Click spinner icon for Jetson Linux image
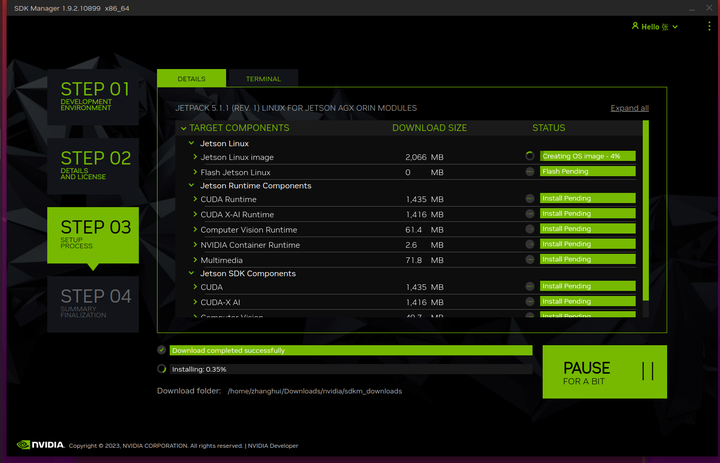Viewport: 720px width, 463px height. click(530, 156)
